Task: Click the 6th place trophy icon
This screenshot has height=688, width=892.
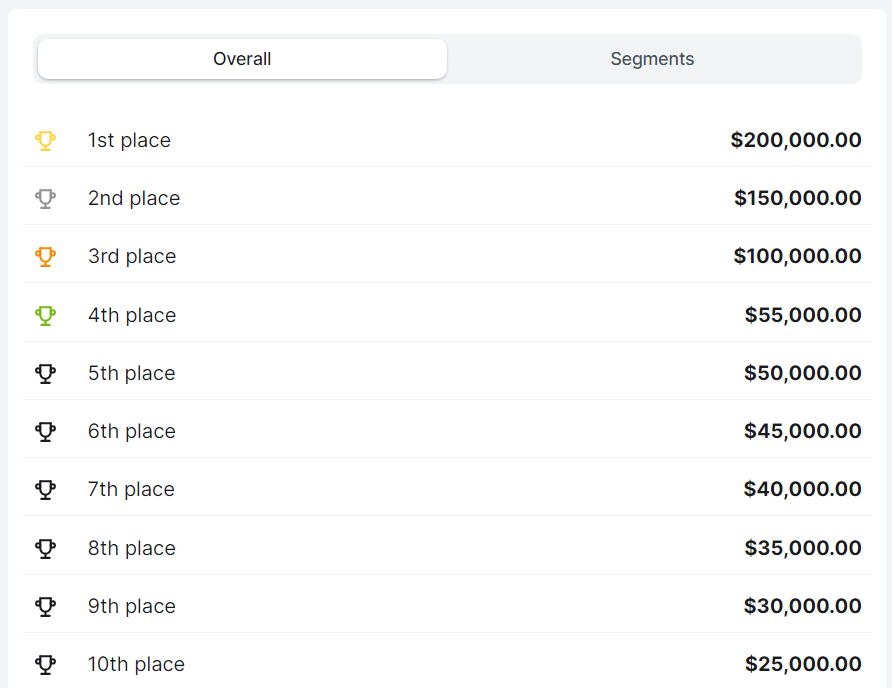Action: (x=46, y=431)
